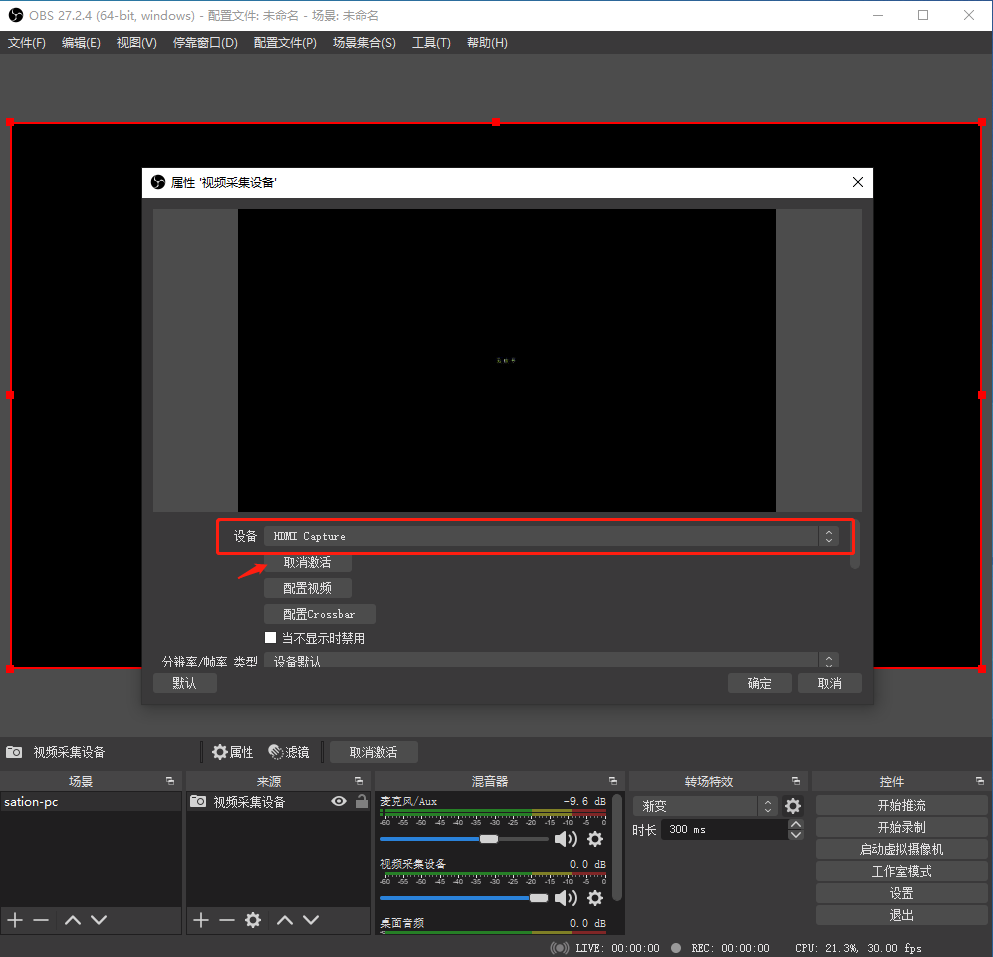This screenshot has height=957, width=993.
Task: Click 确定 in the properties dialog
Action: (x=760, y=683)
